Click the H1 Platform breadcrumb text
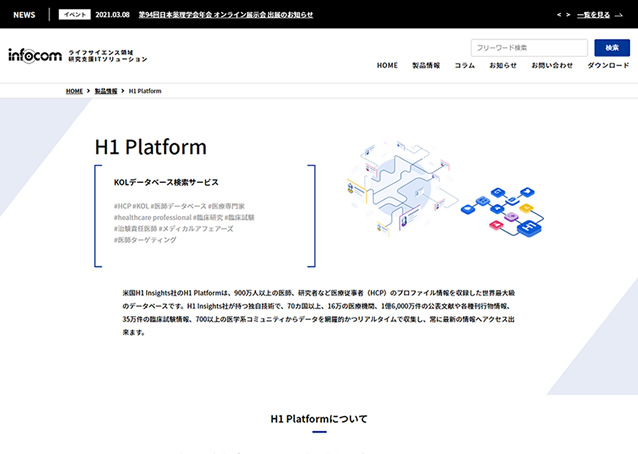638x454 pixels. point(145,91)
